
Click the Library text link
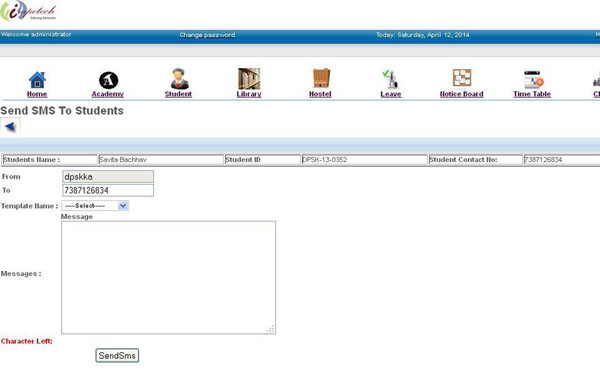[x=249, y=94]
